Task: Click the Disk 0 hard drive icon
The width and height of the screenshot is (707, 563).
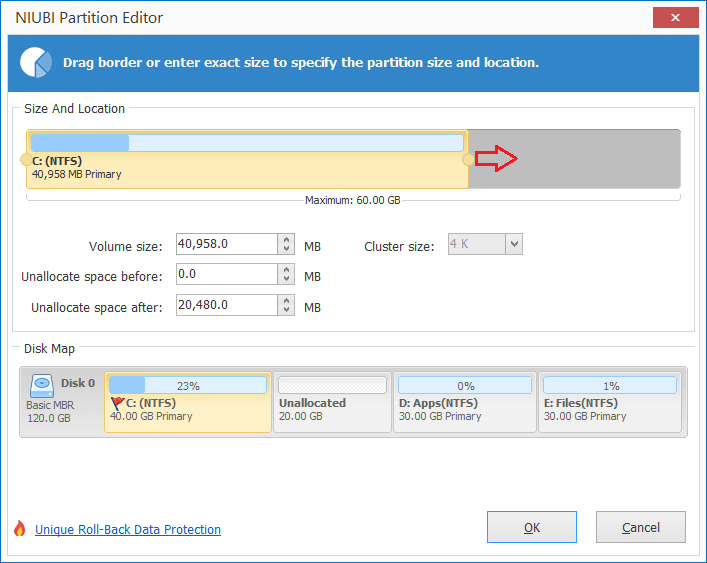Action: [x=42, y=386]
